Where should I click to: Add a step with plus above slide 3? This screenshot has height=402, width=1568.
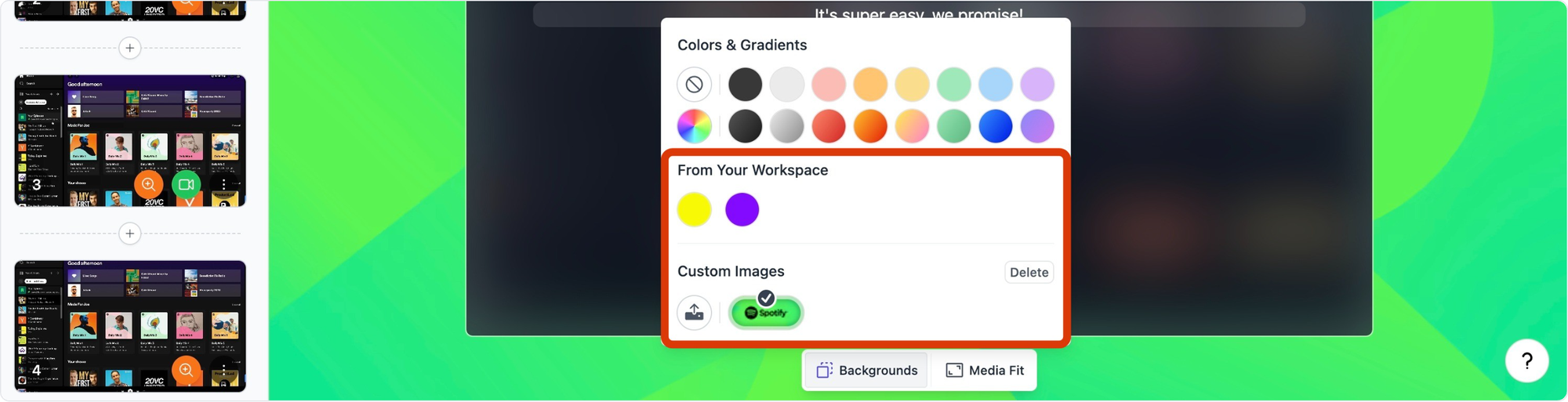point(130,48)
